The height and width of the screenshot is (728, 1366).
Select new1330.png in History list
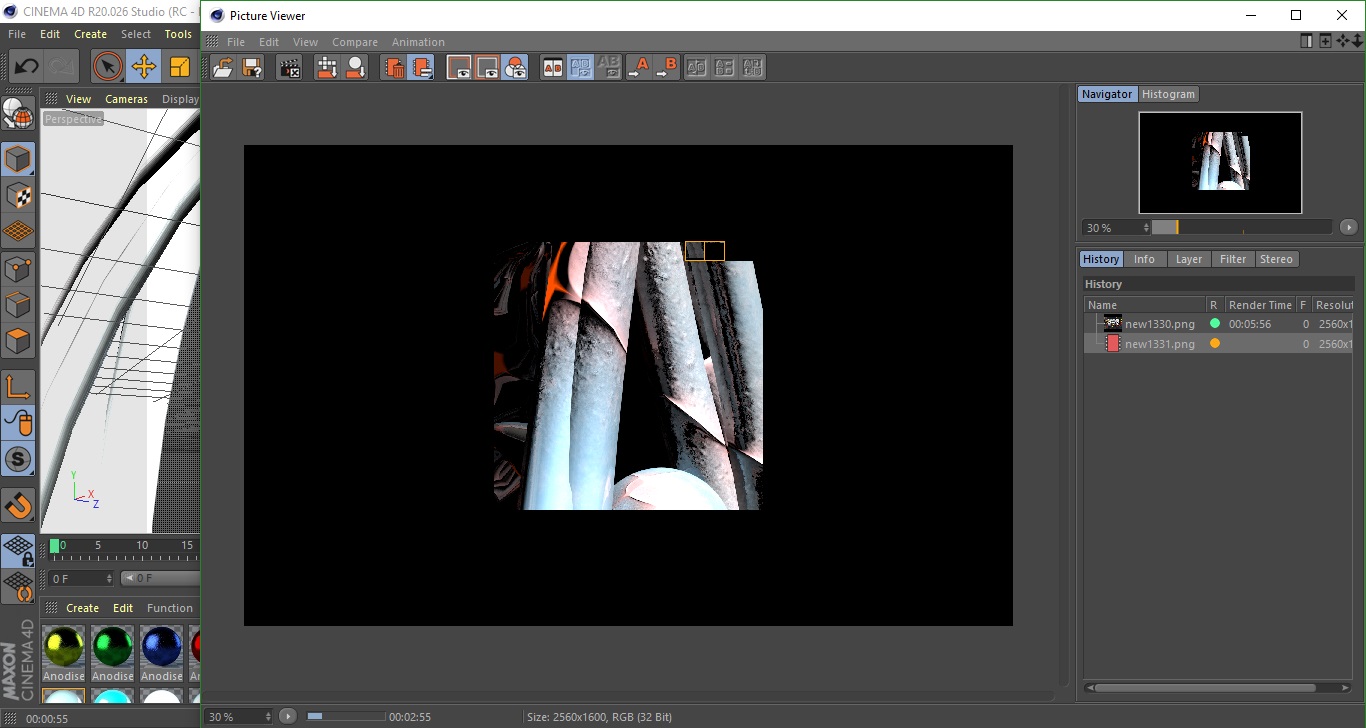pos(1159,323)
